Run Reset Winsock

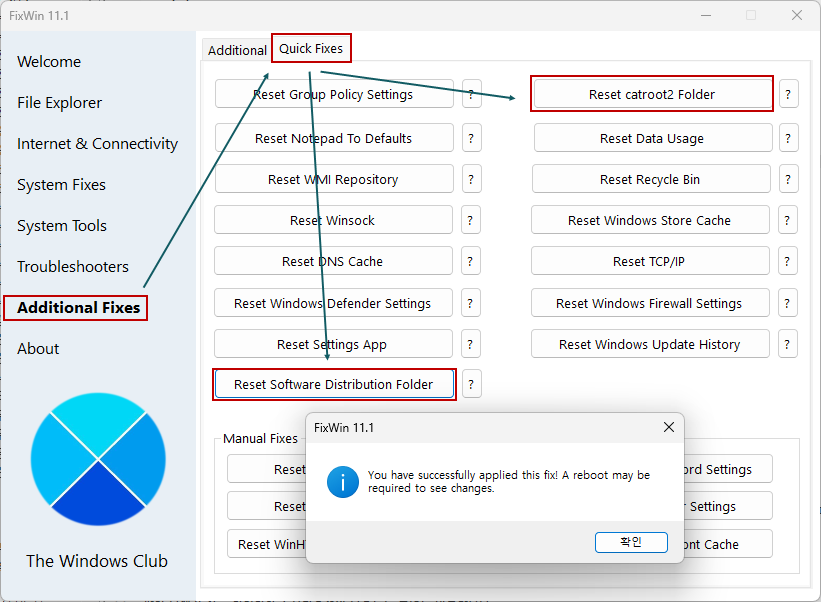pos(333,220)
